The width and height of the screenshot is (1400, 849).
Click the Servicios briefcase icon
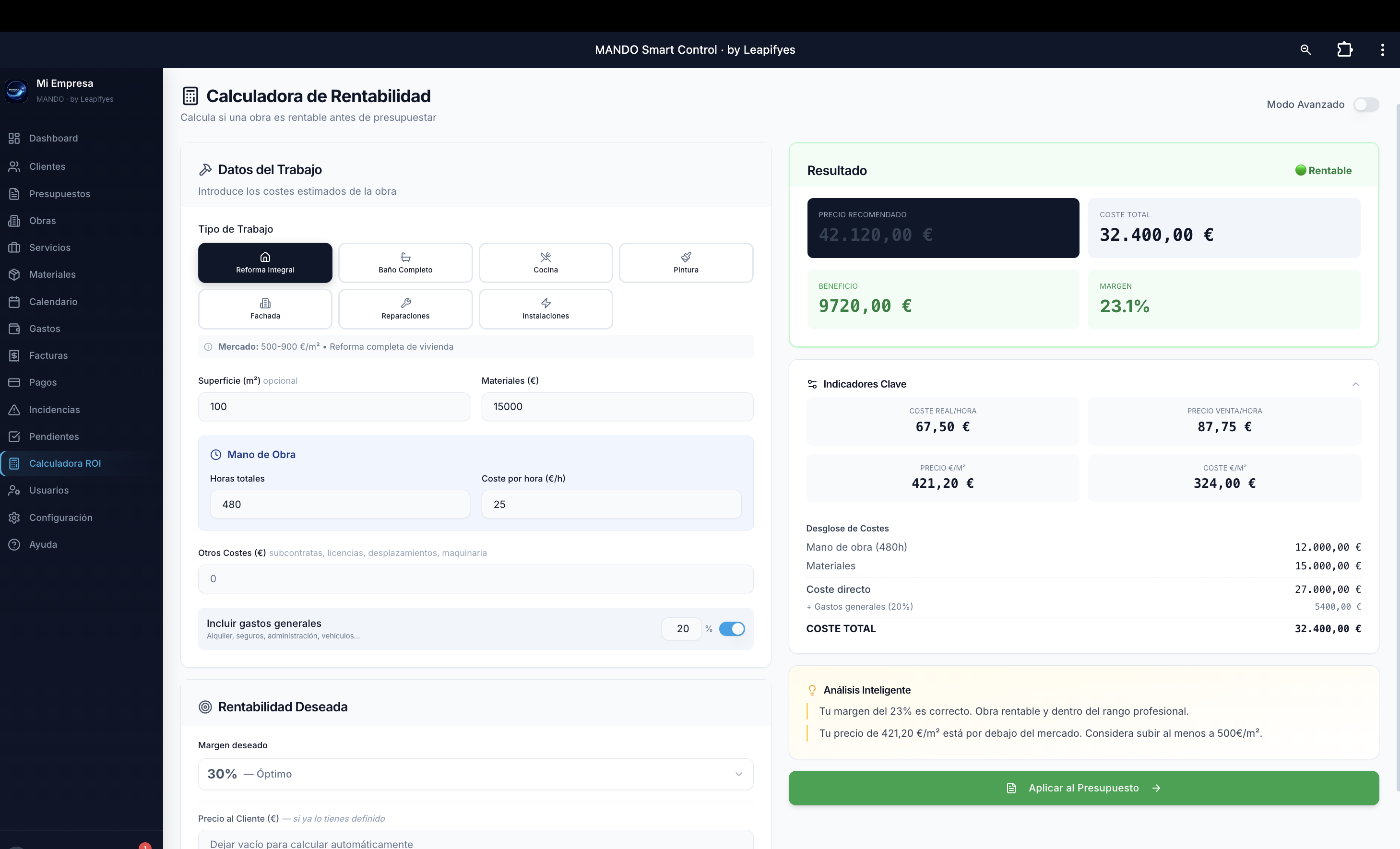(x=14, y=248)
